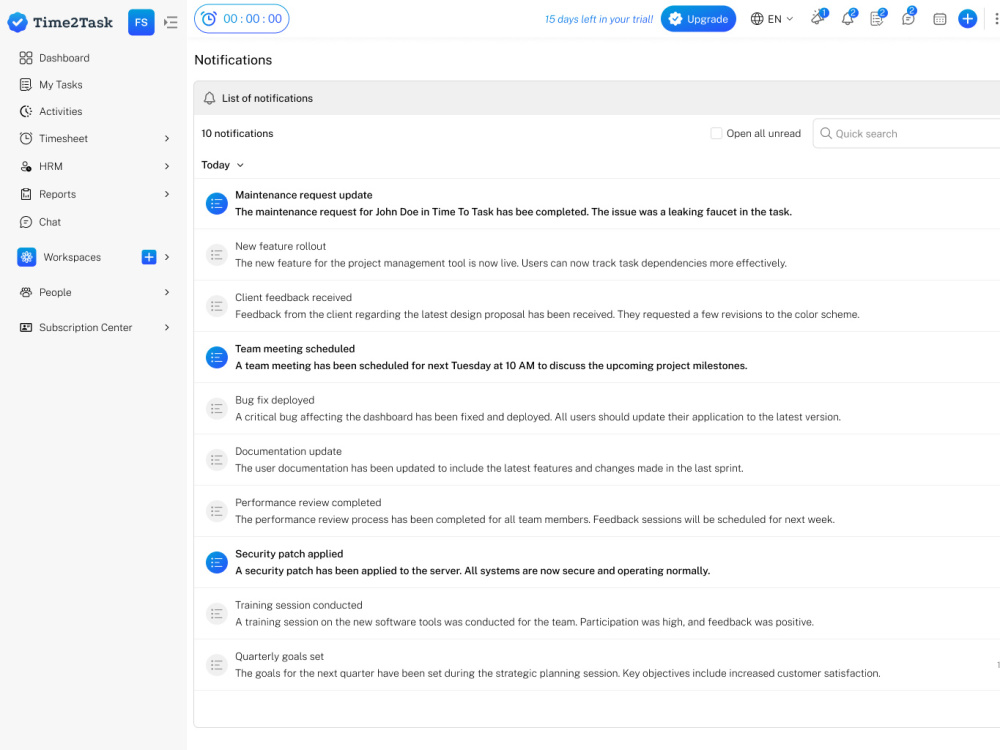Screen dimensions: 1000x750
Task: Click the blue plus create button in header
Action: tap(967, 18)
